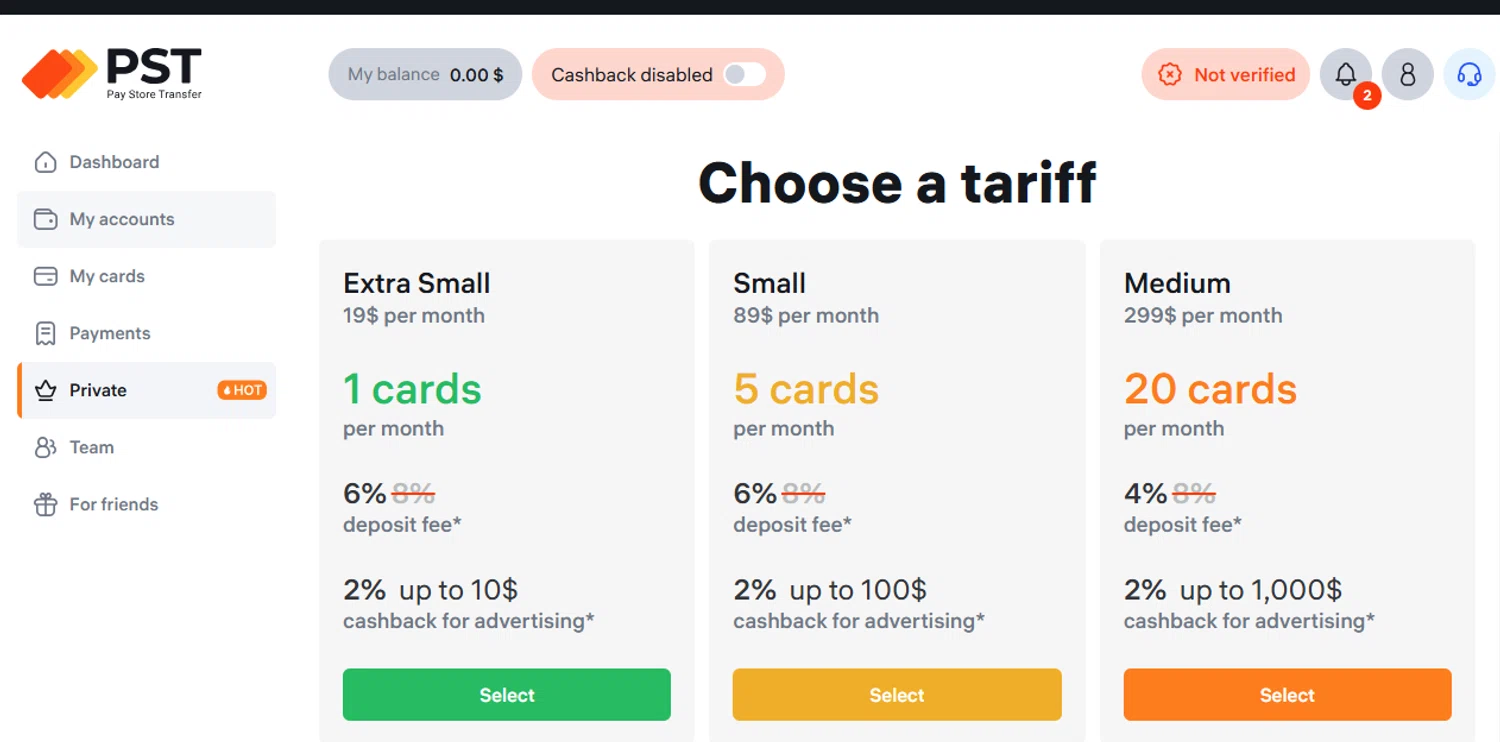This screenshot has height=742, width=1500.
Task: Open the Team menu item
Action: pyautogui.click(x=92, y=447)
